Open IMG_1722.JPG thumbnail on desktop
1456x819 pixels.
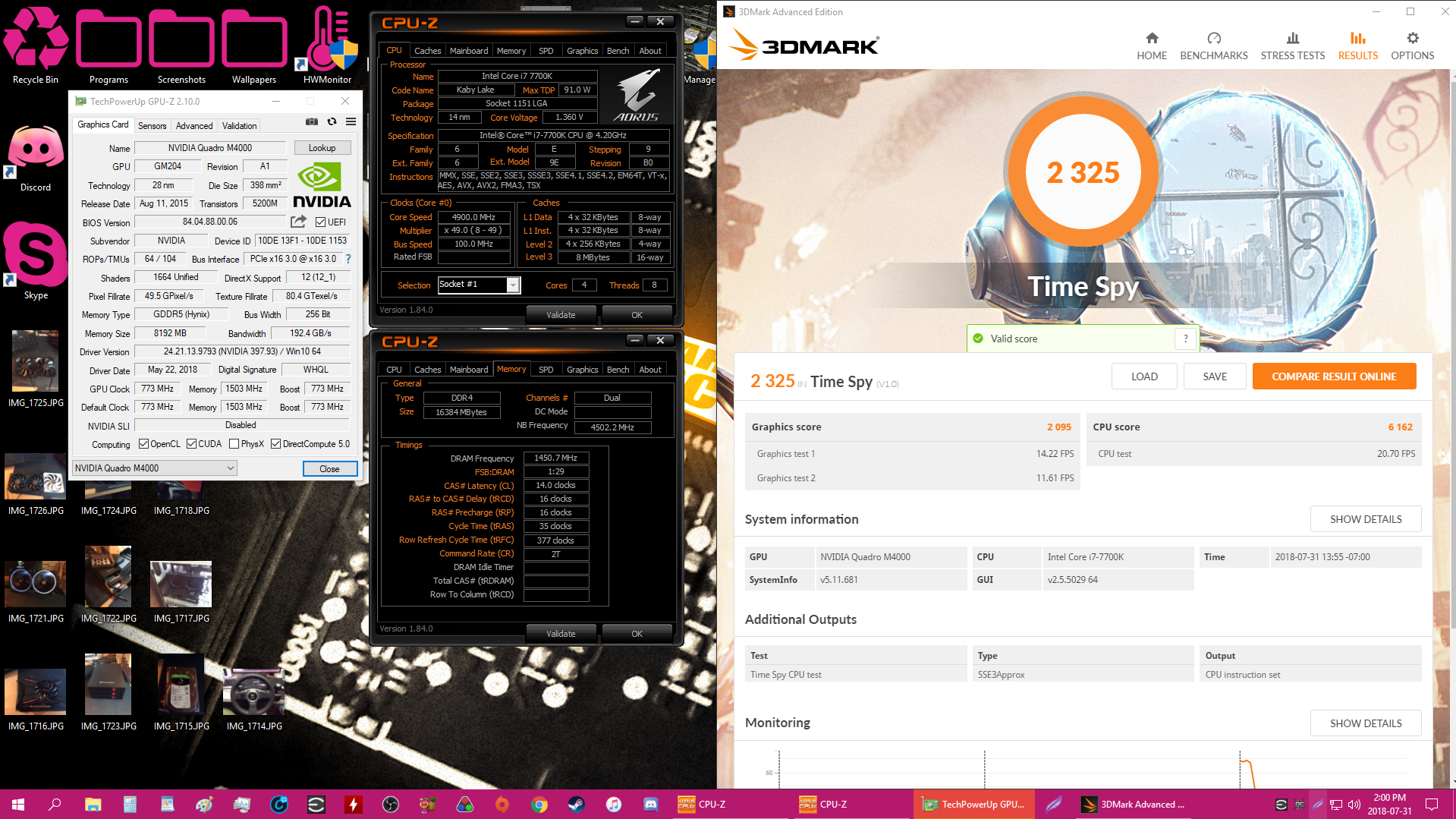tap(108, 577)
